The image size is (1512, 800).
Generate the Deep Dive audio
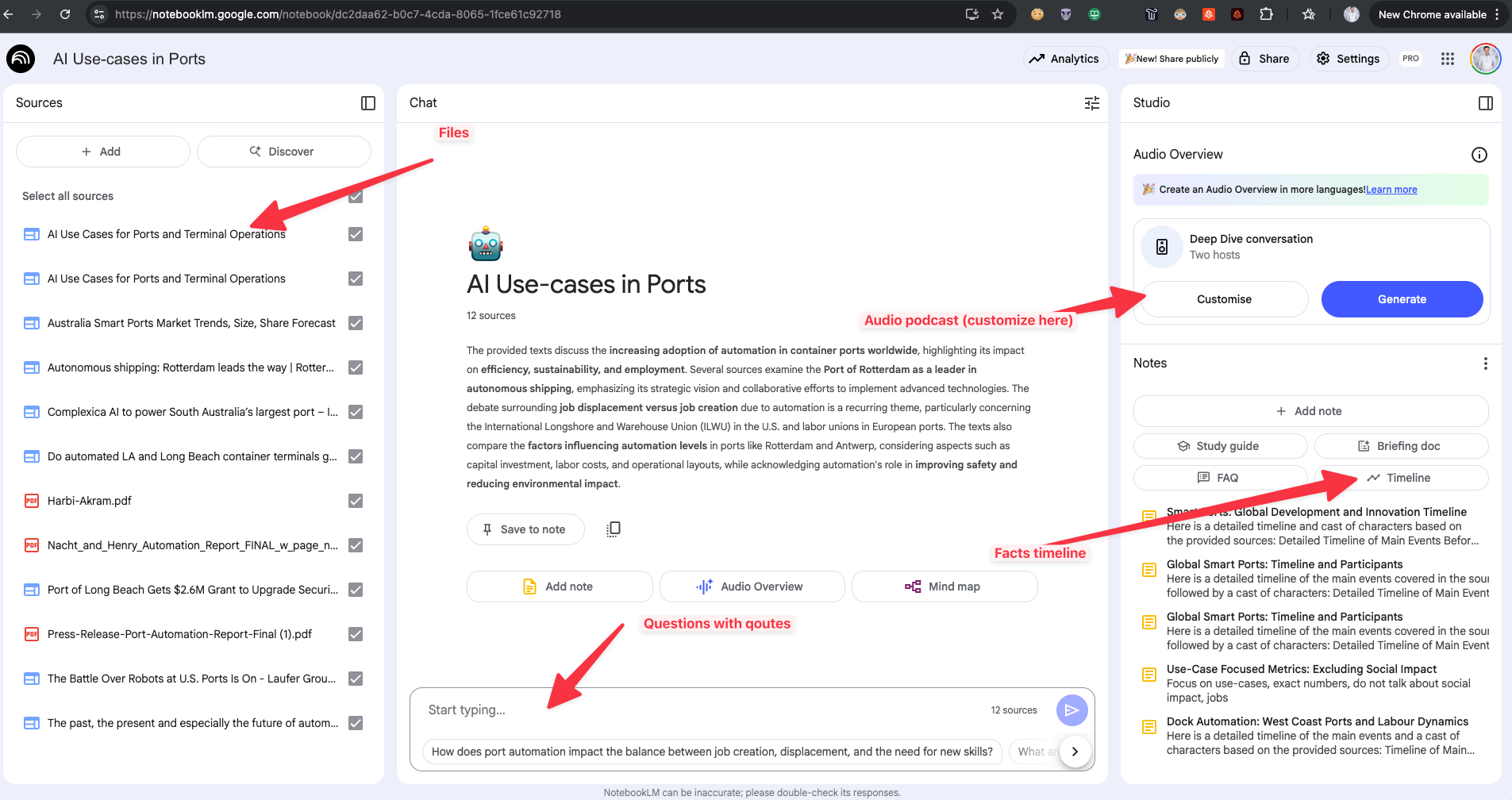click(1402, 299)
